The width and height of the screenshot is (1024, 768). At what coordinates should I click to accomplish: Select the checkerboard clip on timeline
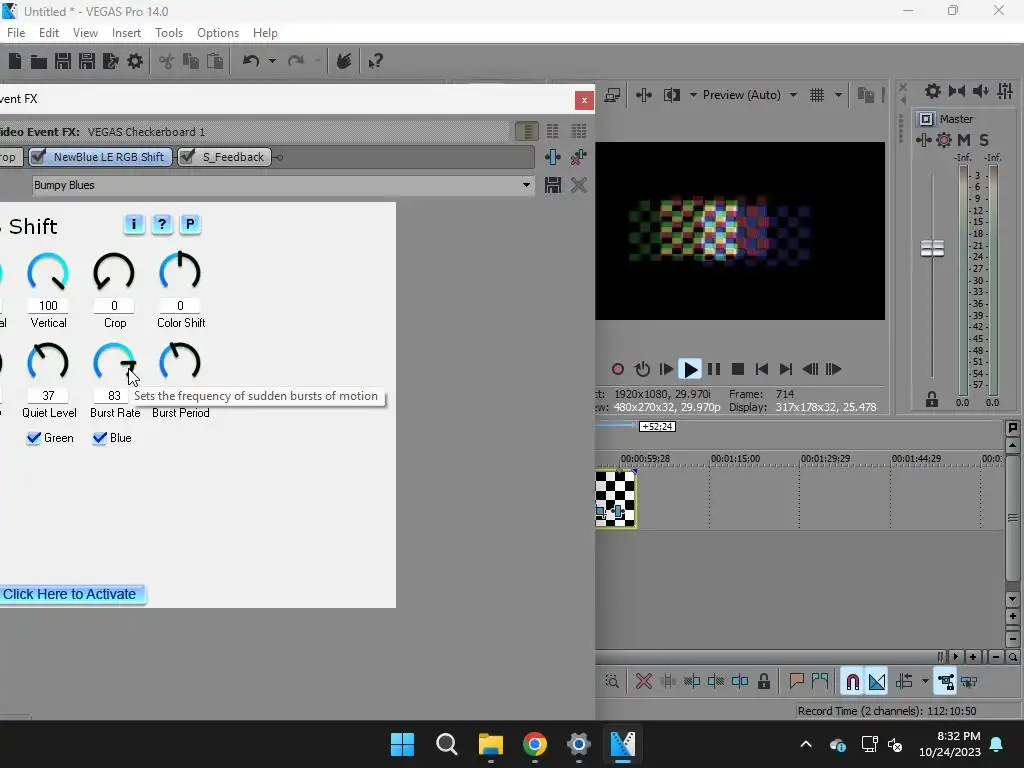[x=615, y=499]
